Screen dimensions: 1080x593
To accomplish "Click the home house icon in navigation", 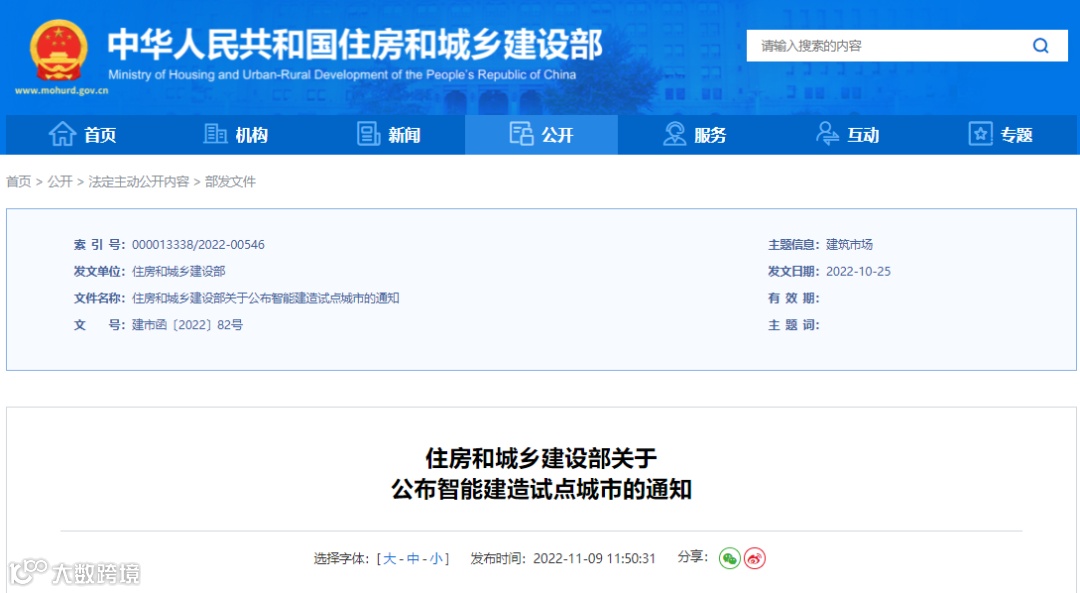I will point(62,134).
